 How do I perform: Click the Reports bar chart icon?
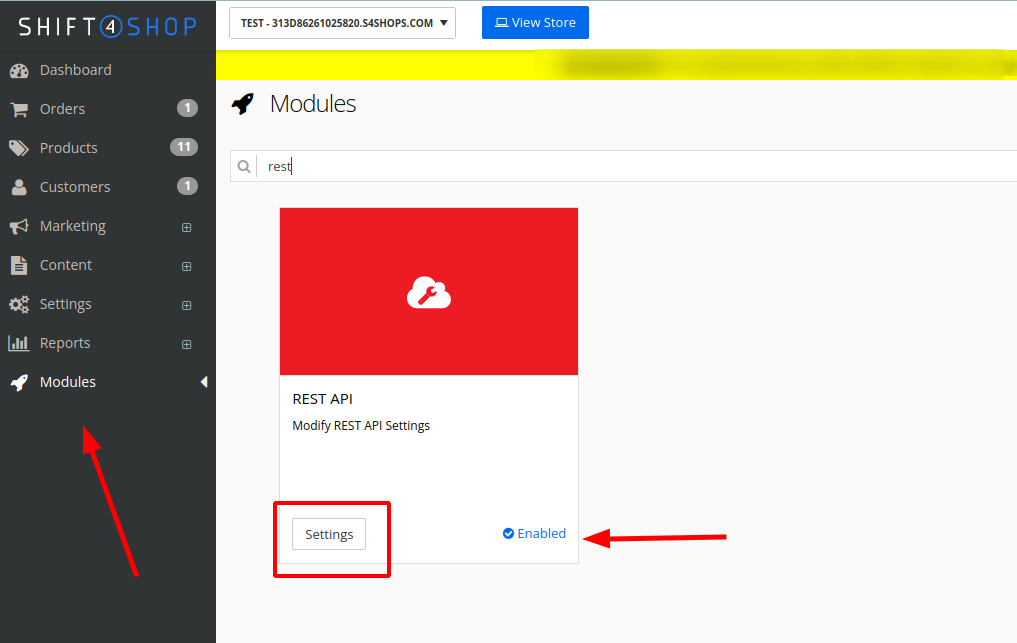point(19,343)
